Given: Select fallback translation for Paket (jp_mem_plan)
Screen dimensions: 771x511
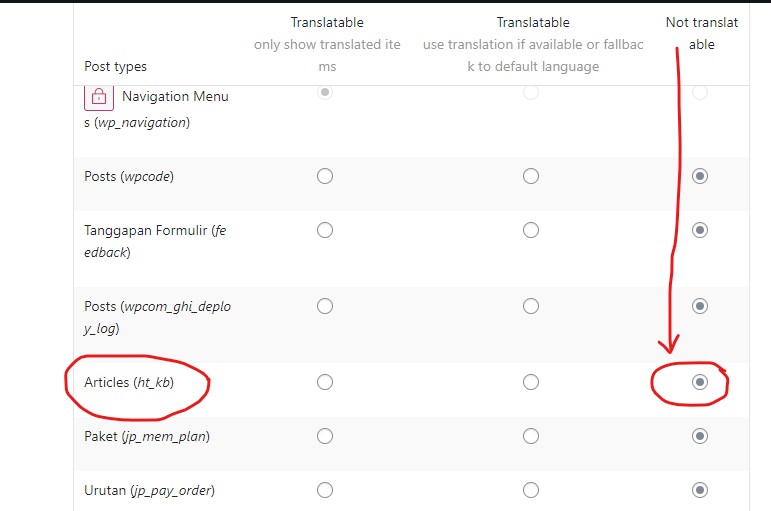Looking at the screenshot, I should (x=531, y=436).
